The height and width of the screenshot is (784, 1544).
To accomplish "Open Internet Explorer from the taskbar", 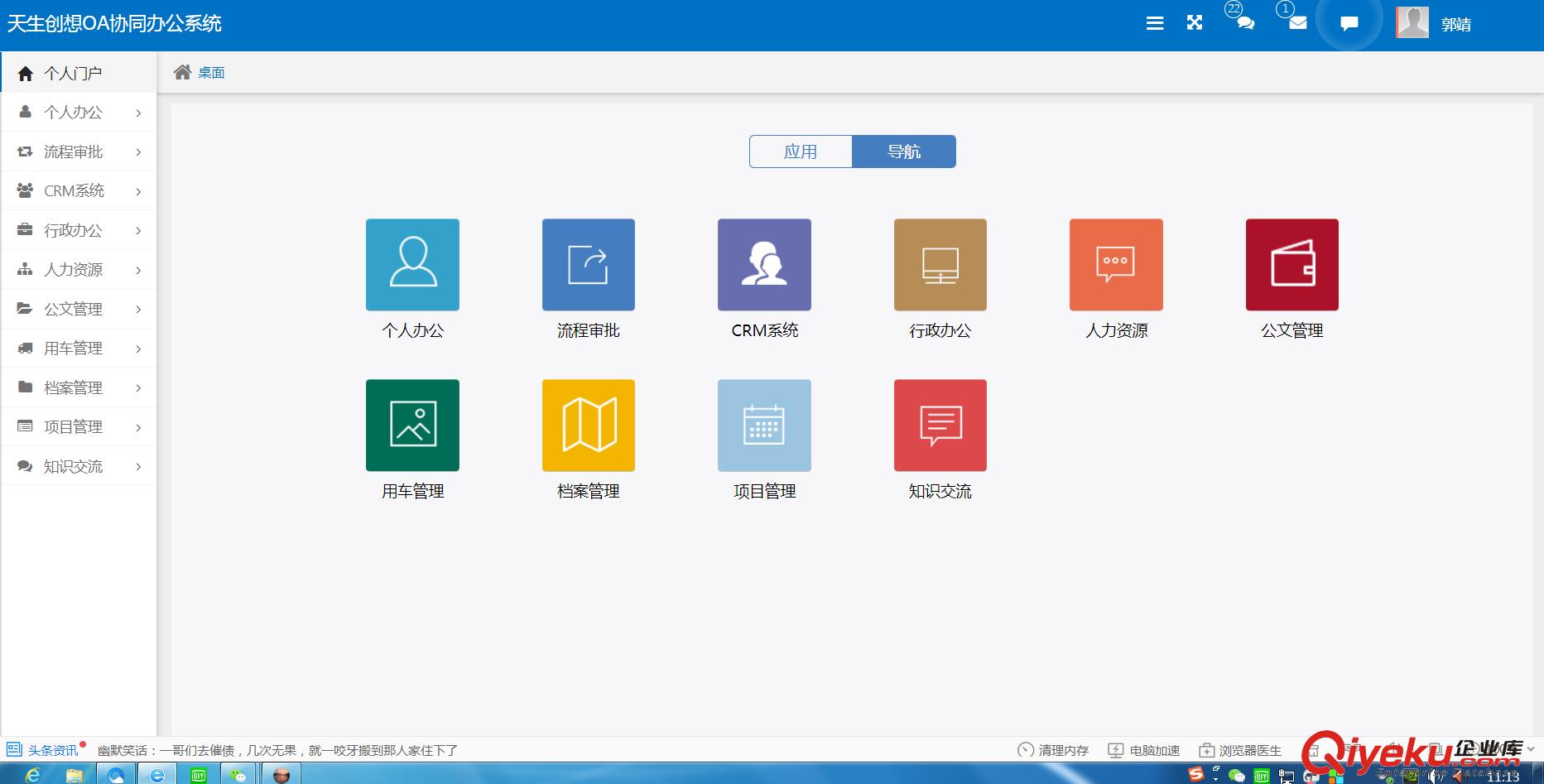I will tap(33, 775).
